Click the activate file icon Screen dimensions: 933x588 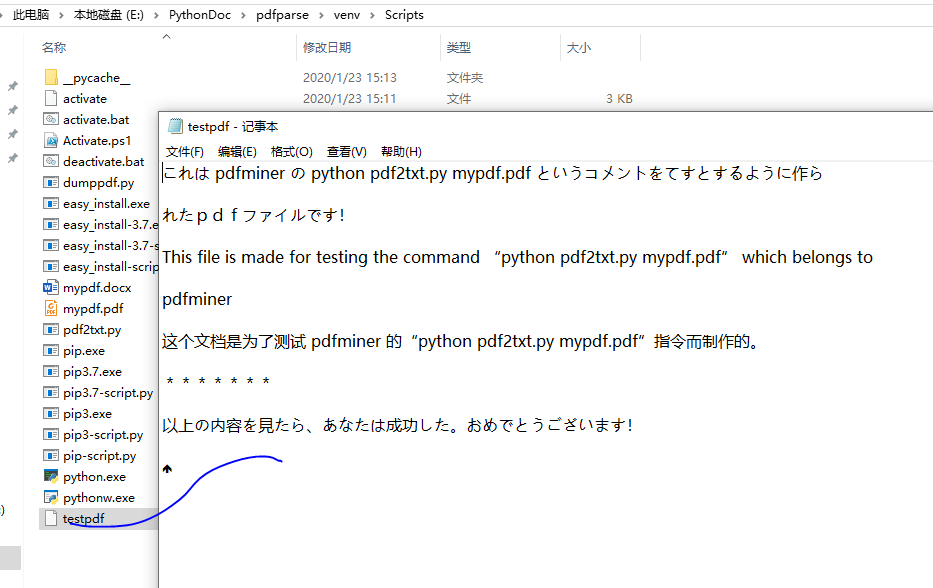pos(51,98)
